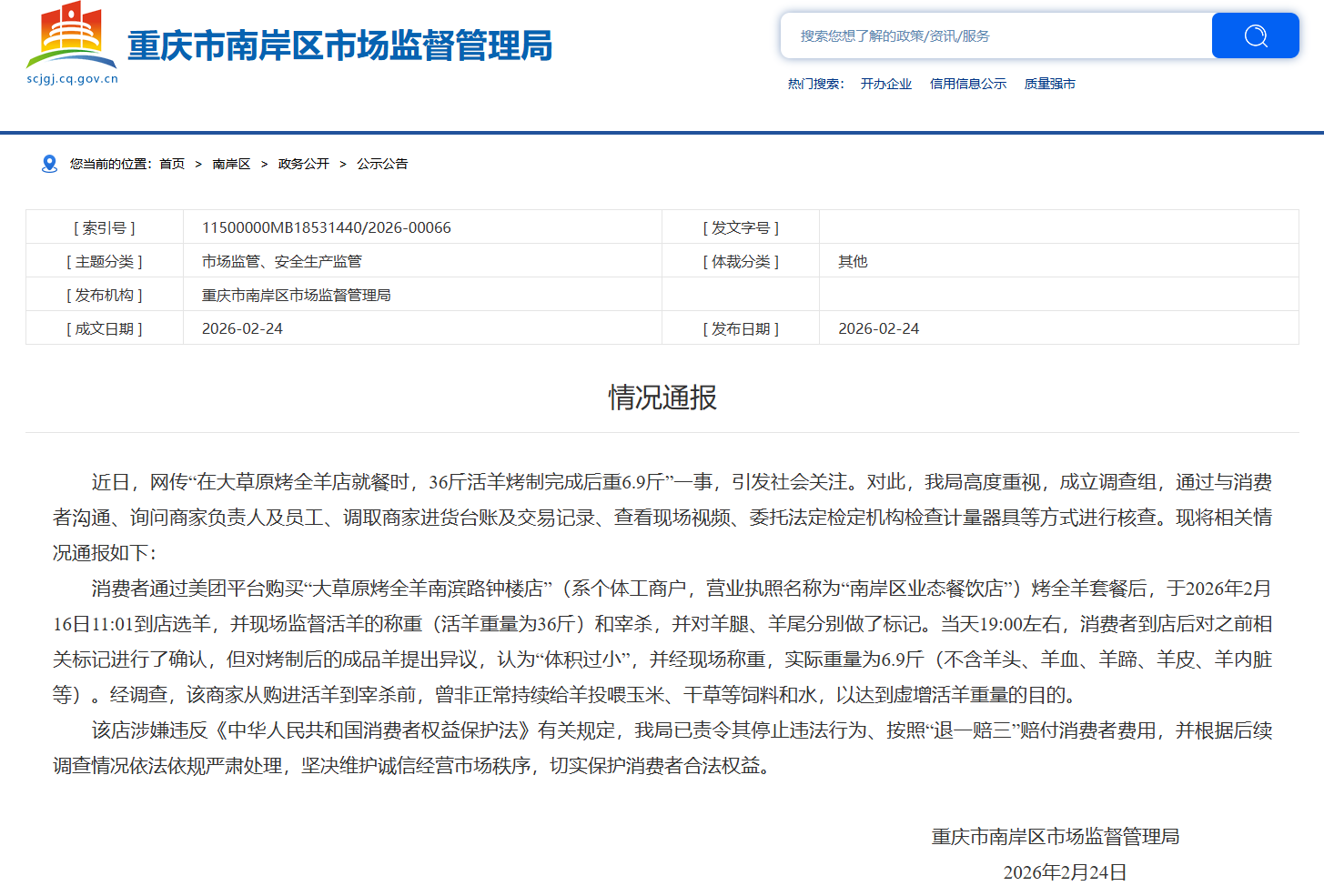Image resolution: width=1324 pixels, height=896 pixels.
Task: Open the 信用信息公示 hot search link
Action: pyautogui.click(x=967, y=84)
